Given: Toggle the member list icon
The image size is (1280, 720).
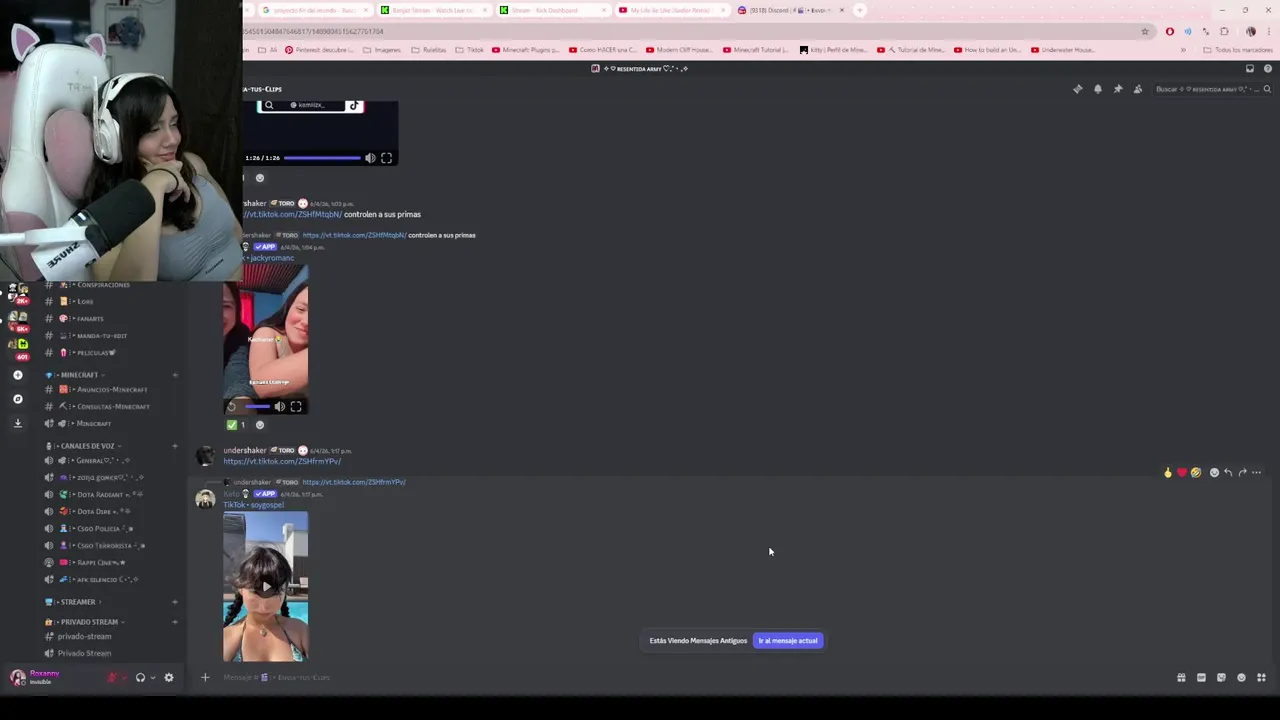Looking at the screenshot, I should 1138,89.
